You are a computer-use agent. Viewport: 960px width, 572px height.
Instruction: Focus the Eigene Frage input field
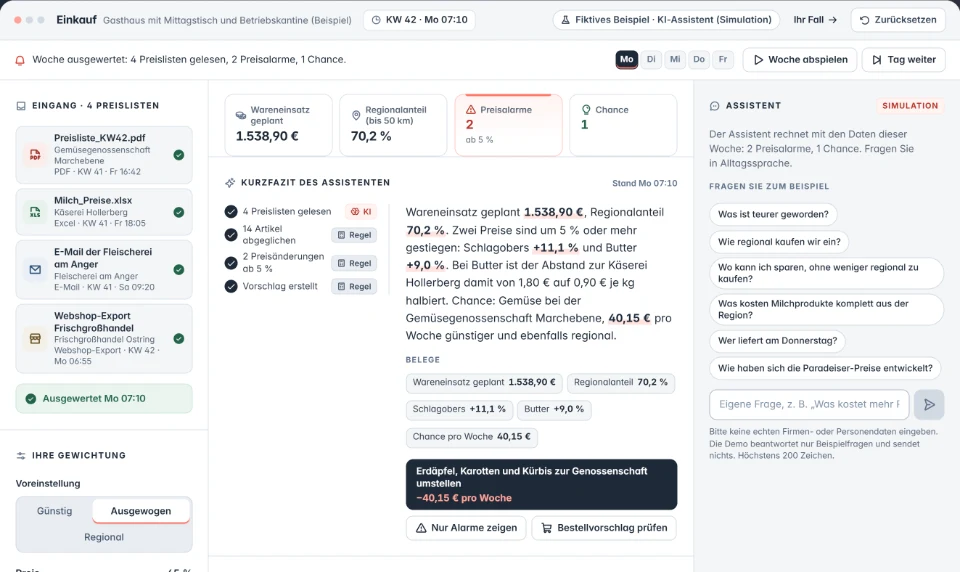[x=809, y=404]
